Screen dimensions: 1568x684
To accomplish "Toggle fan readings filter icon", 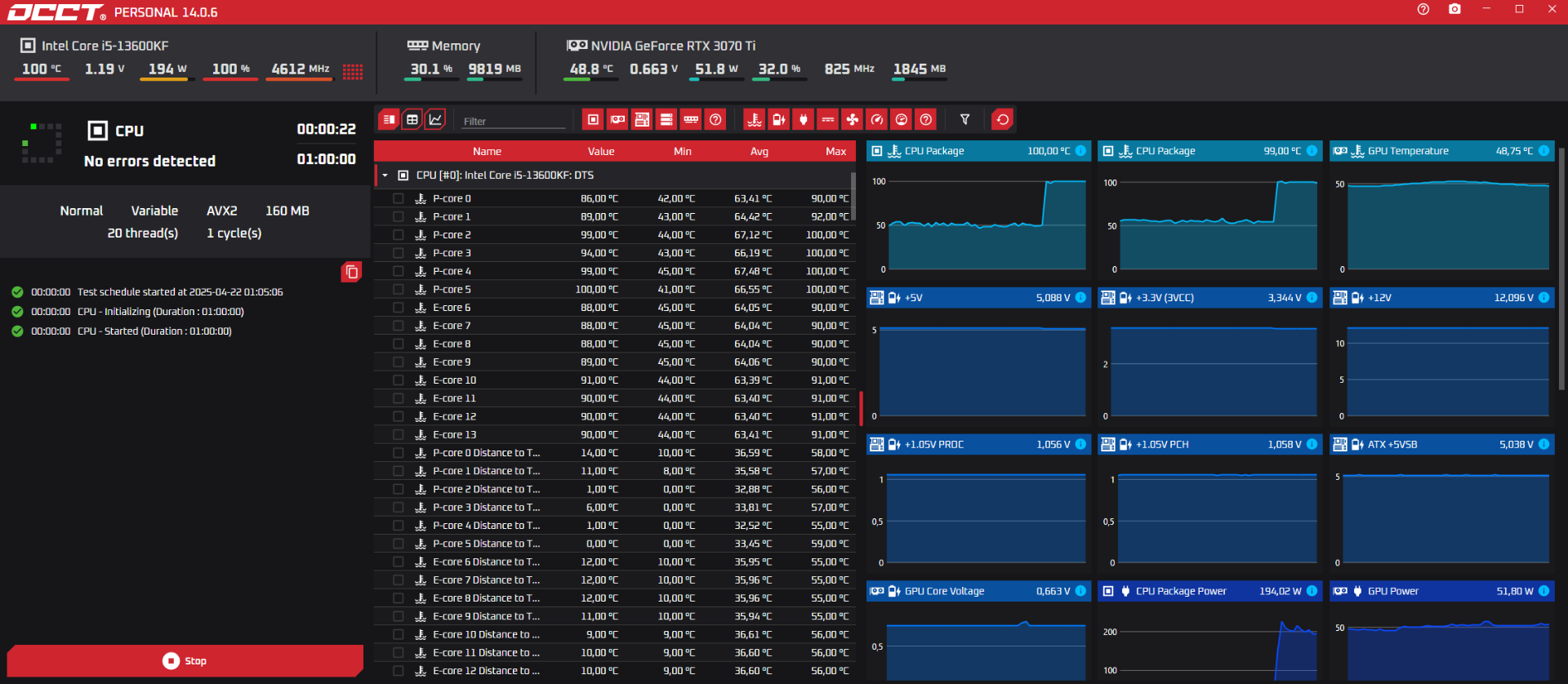I will [853, 120].
